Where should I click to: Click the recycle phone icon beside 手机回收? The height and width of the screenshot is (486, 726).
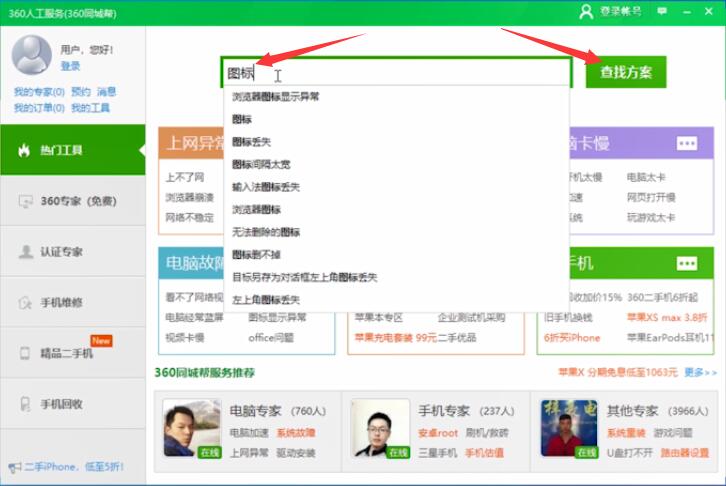pyautogui.click(x=25, y=404)
